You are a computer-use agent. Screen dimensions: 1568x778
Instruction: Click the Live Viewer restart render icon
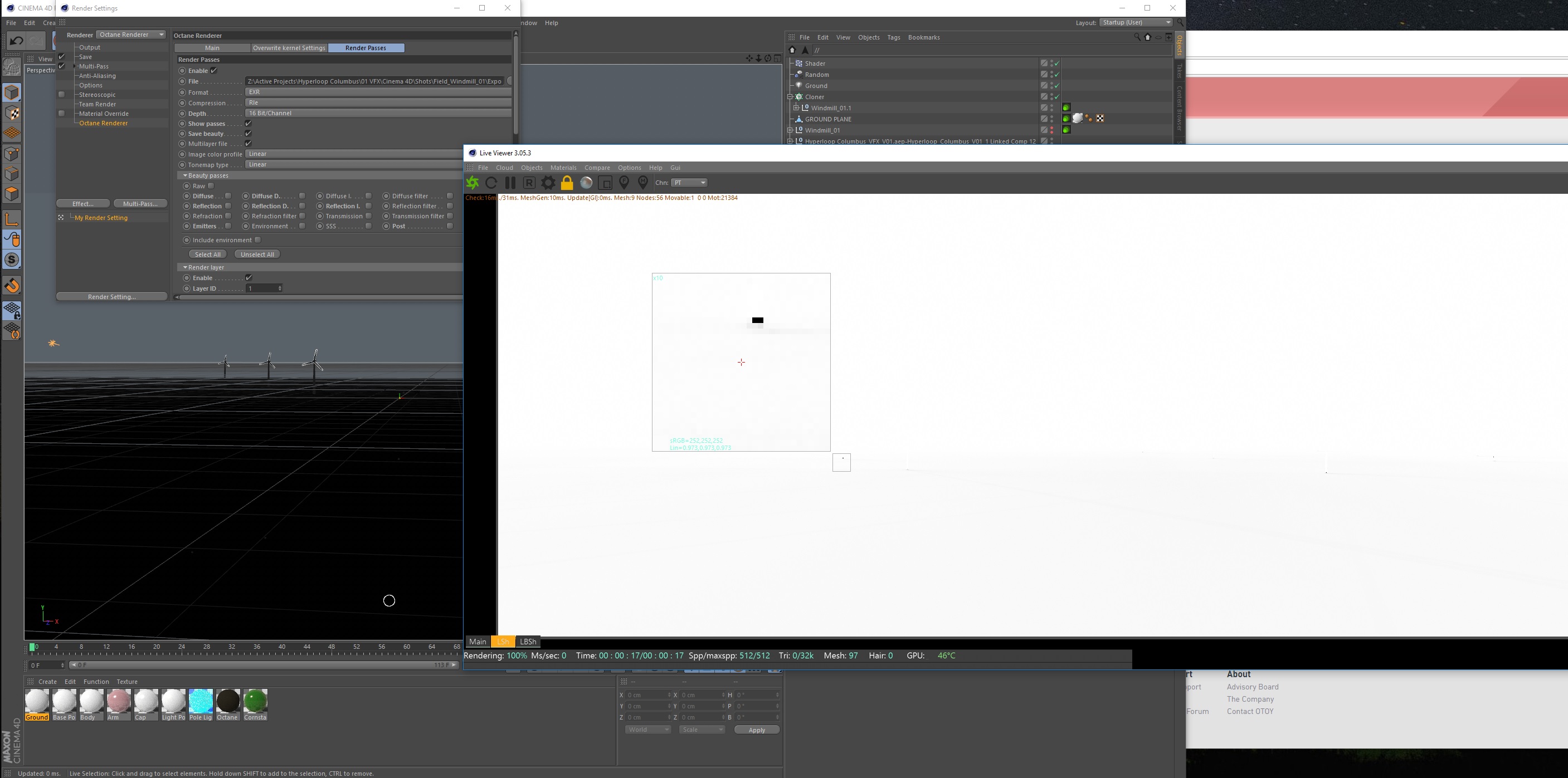coord(491,183)
